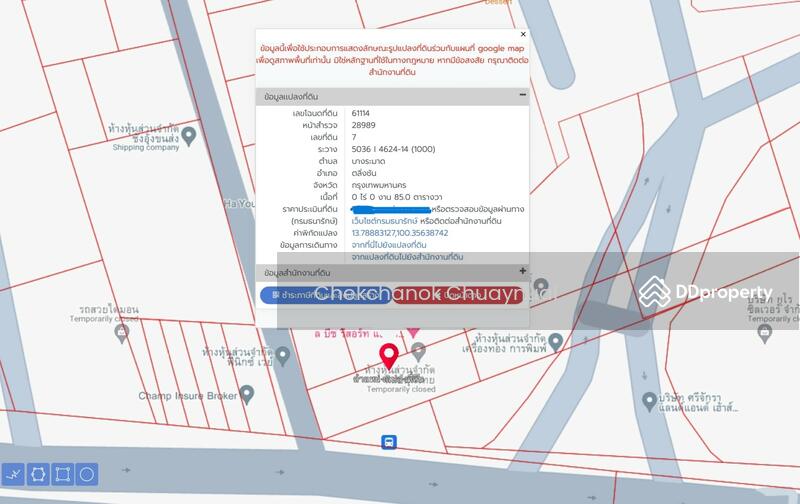Open directions จากแปลงที่ดินไปยังสำนักงานที่ดิน link
Viewport: 800px width, 504px height.
click(406, 257)
